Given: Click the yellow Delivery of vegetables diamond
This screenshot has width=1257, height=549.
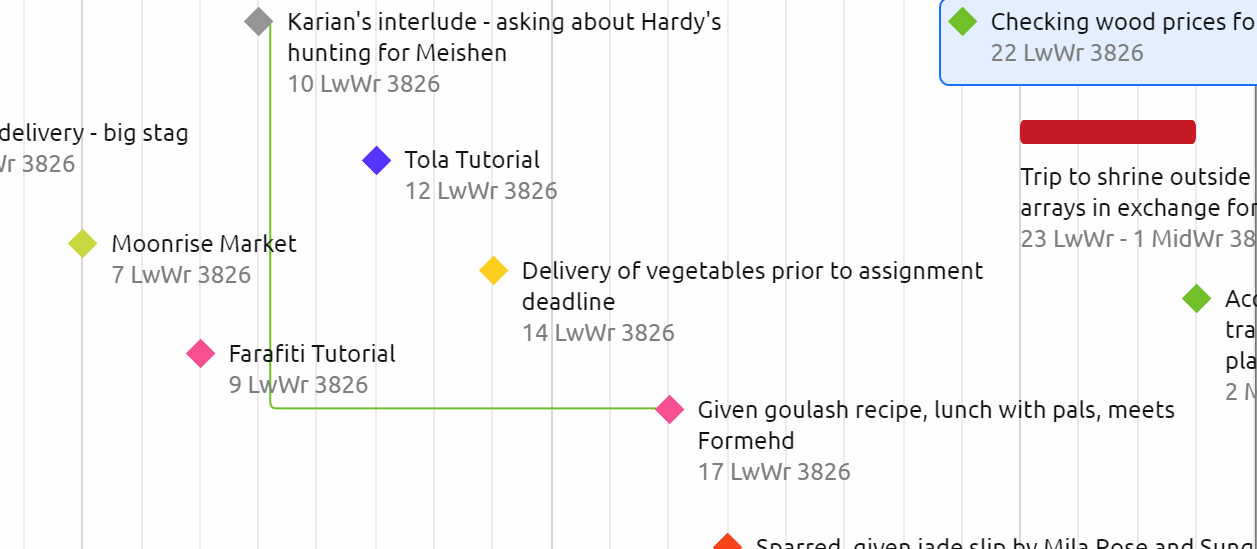Looking at the screenshot, I should [x=494, y=270].
